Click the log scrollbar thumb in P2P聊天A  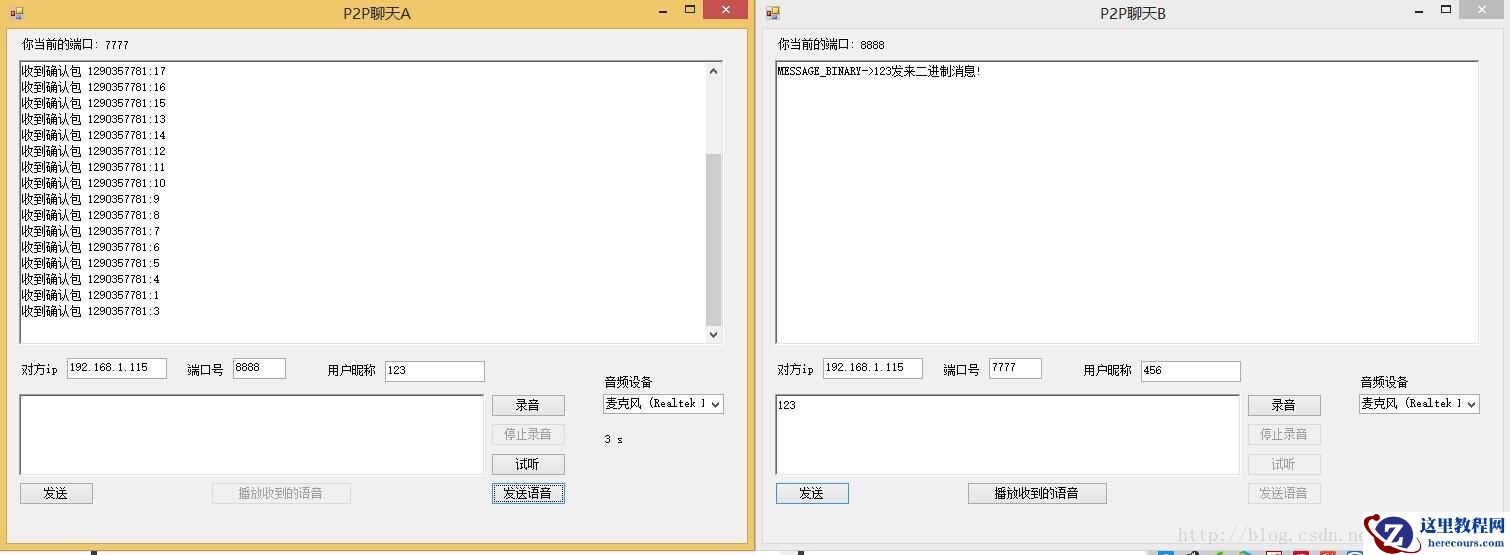tap(713, 240)
